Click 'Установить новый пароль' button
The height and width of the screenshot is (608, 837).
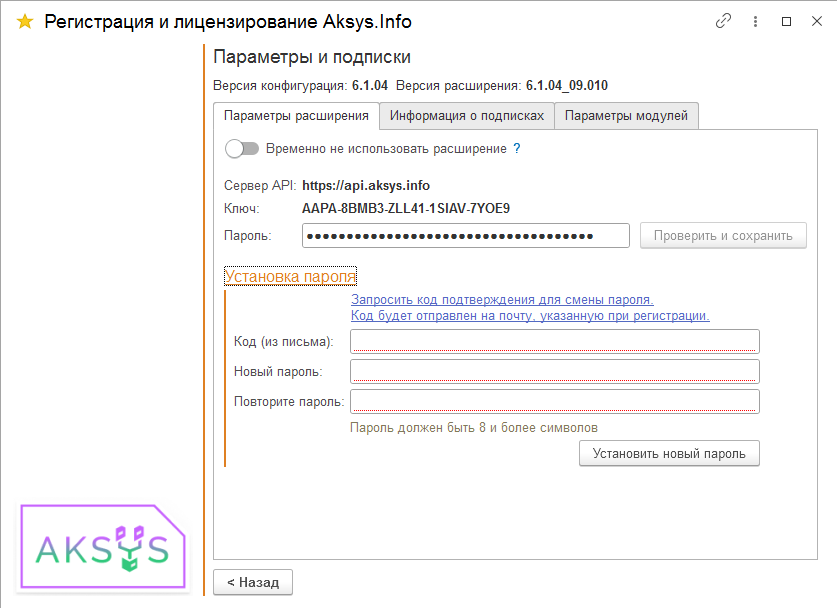(x=669, y=453)
